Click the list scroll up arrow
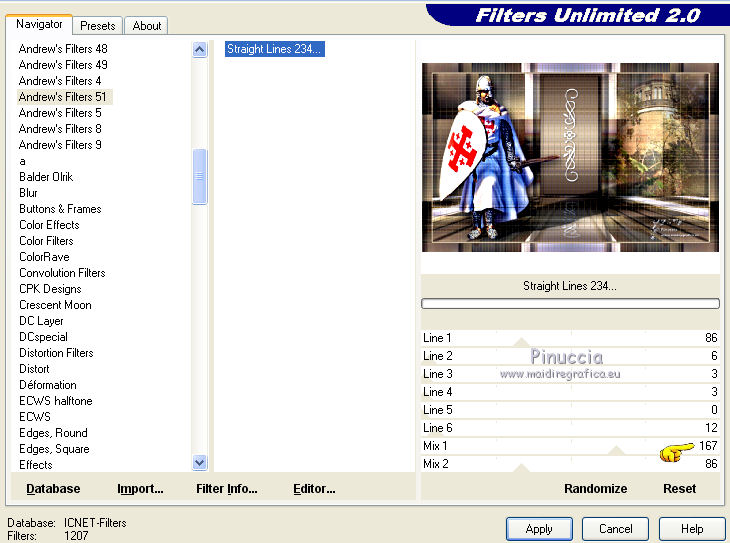 tap(200, 49)
